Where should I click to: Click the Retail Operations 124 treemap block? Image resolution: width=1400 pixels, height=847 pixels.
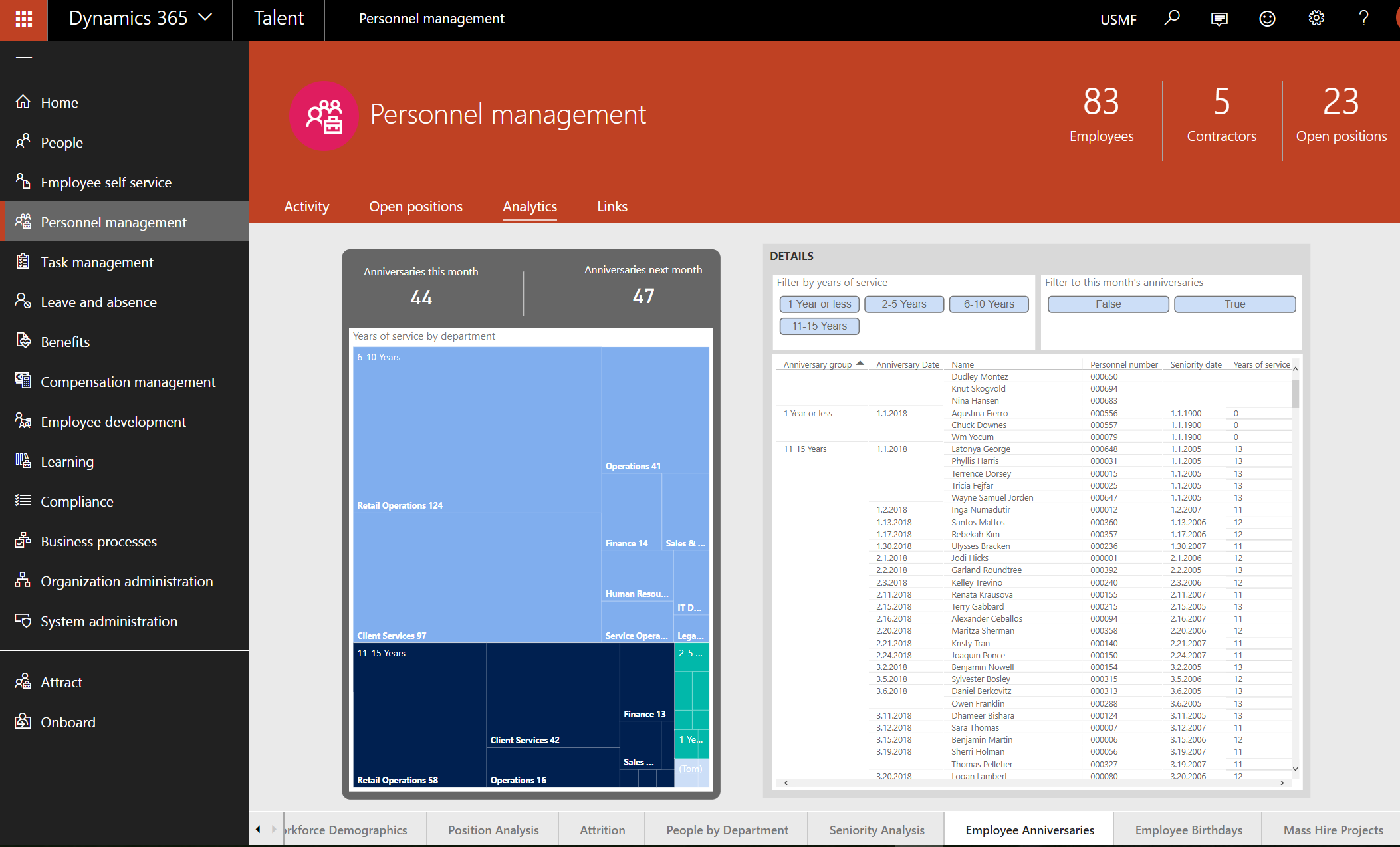pos(477,429)
